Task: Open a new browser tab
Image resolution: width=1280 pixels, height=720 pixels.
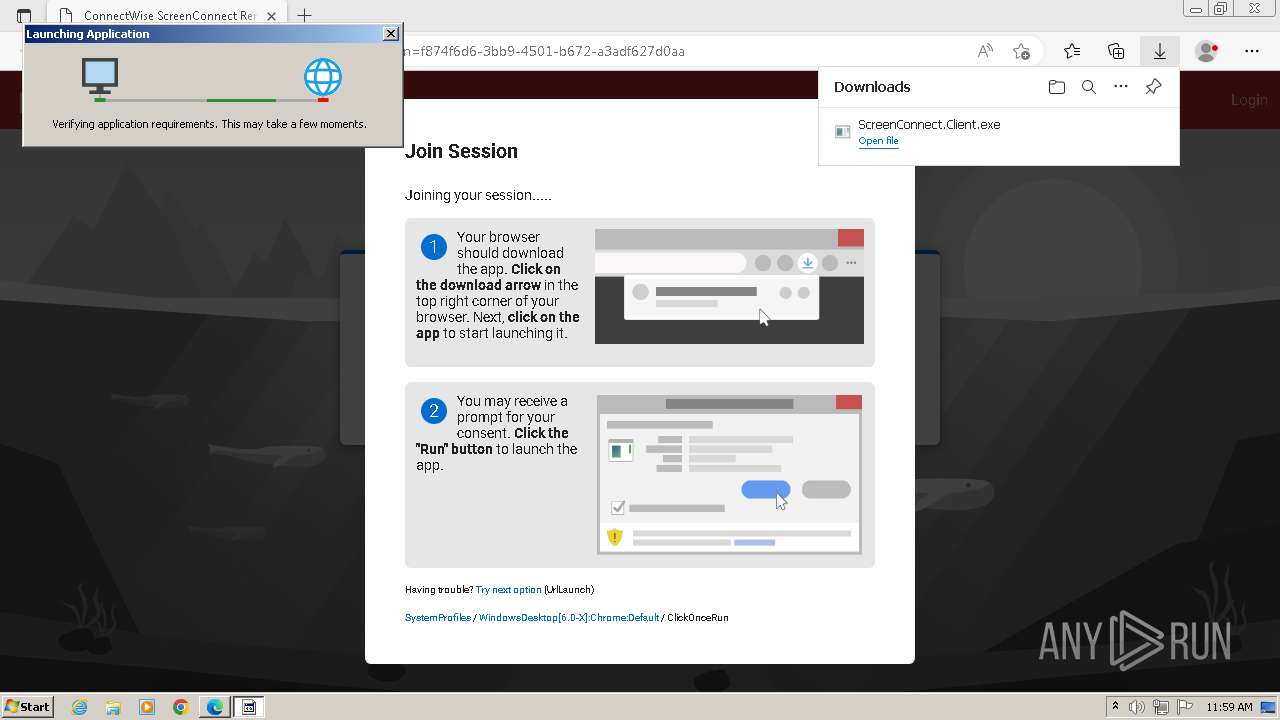Action: (x=305, y=16)
